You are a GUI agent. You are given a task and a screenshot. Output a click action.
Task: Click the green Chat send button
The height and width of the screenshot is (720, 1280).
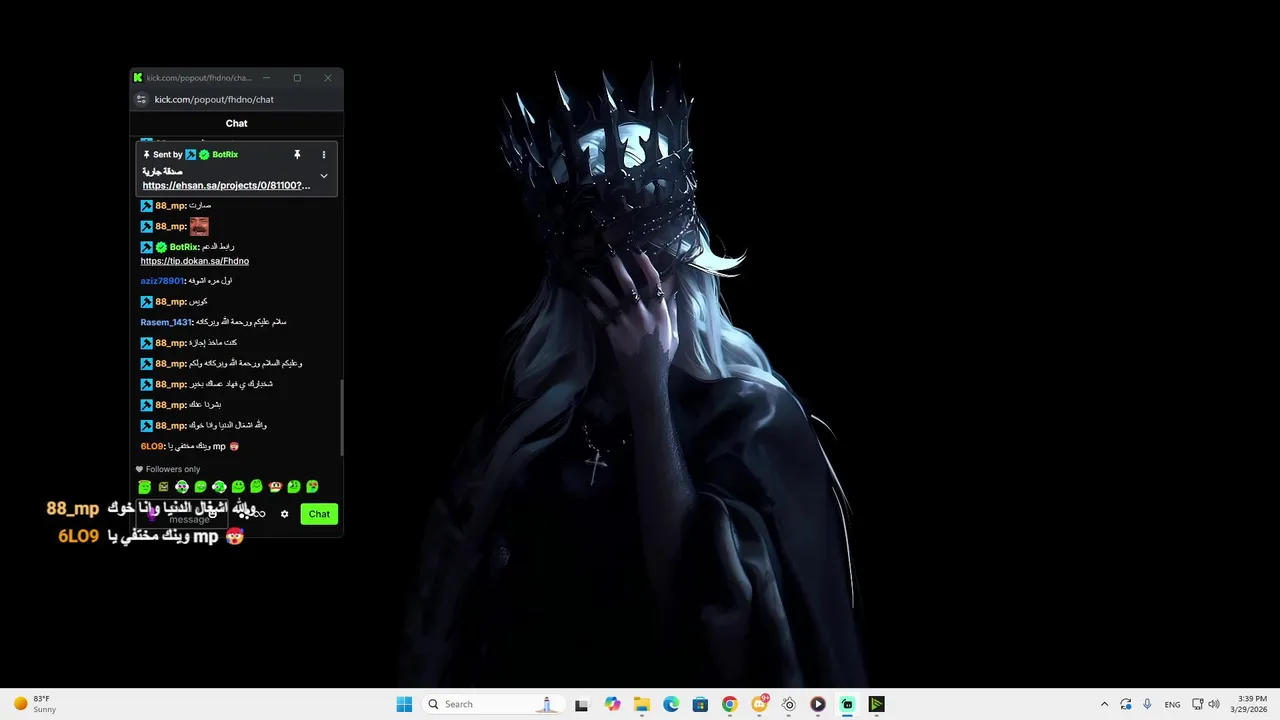tap(319, 514)
